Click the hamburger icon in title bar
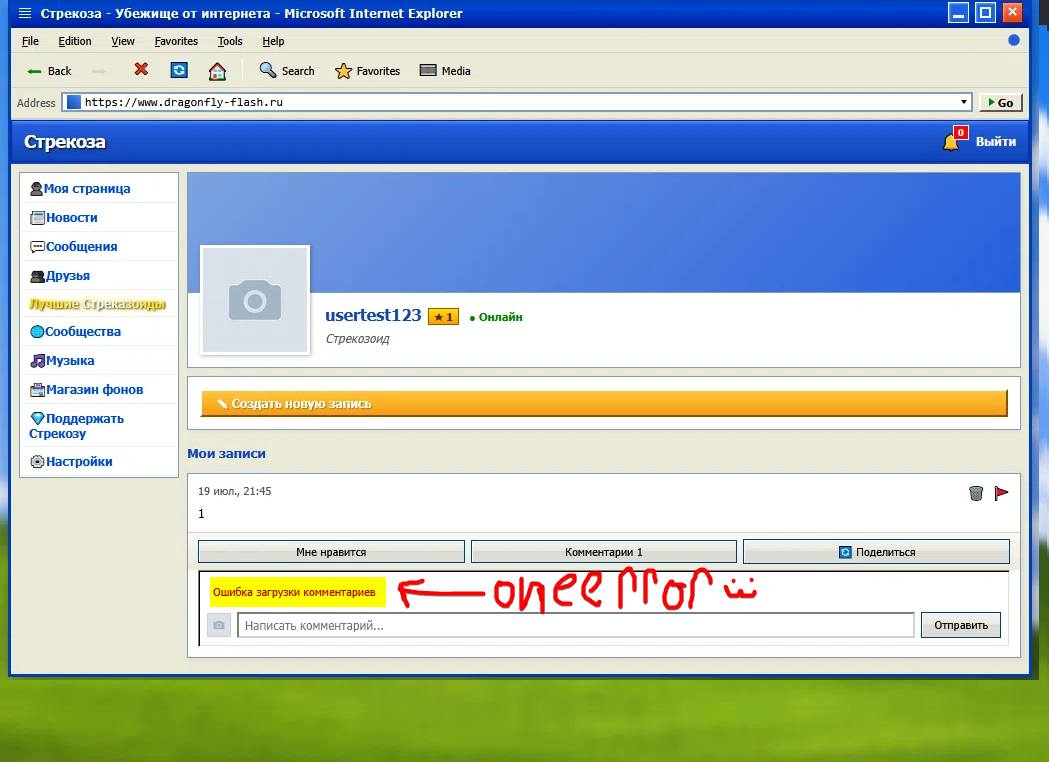This screenshot has height=762, width=1049. pyautogui.click(x=25, y=13)
